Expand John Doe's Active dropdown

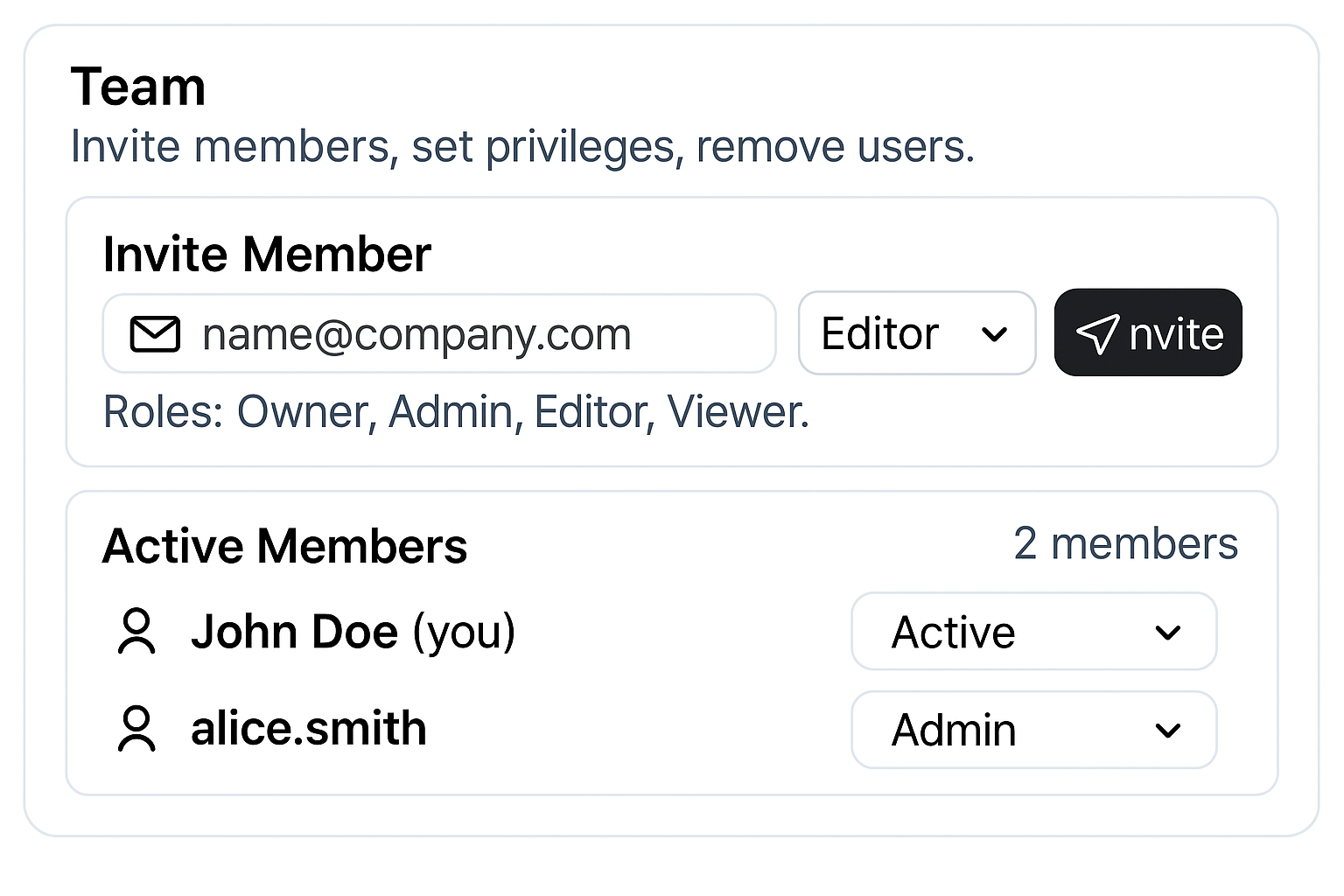click(1033, 632)
